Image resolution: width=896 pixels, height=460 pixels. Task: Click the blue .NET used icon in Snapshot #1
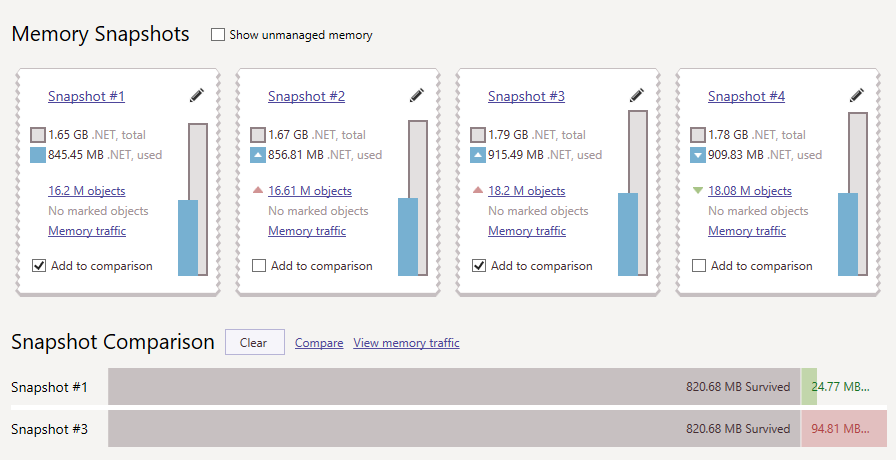coord(38,155)
